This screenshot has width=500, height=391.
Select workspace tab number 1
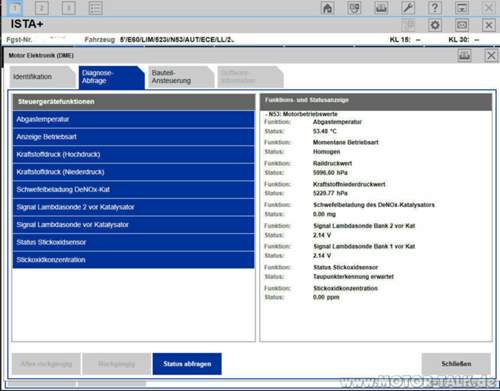tap(15, 8)
